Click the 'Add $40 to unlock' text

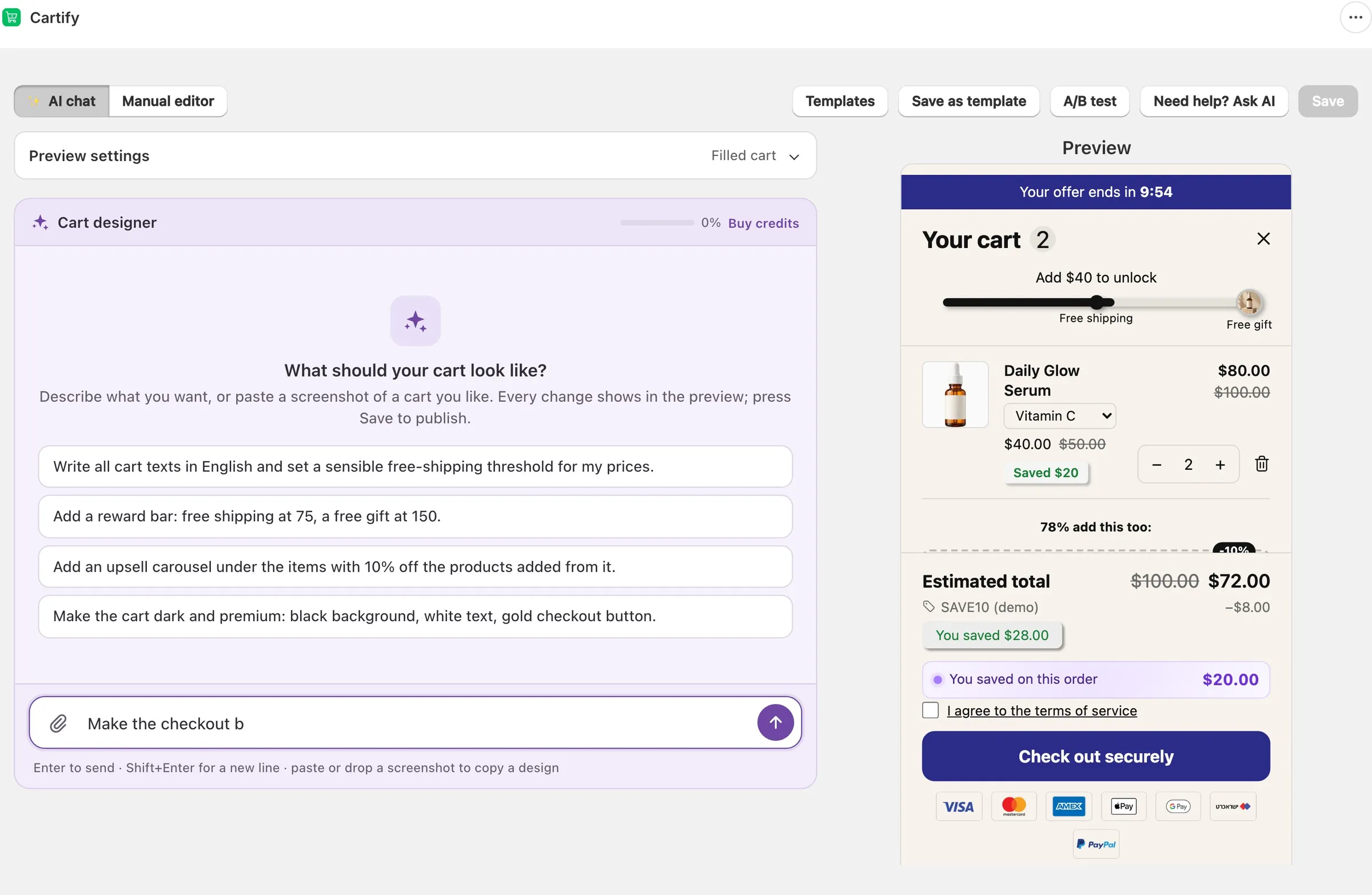(x=1096, y=278)
